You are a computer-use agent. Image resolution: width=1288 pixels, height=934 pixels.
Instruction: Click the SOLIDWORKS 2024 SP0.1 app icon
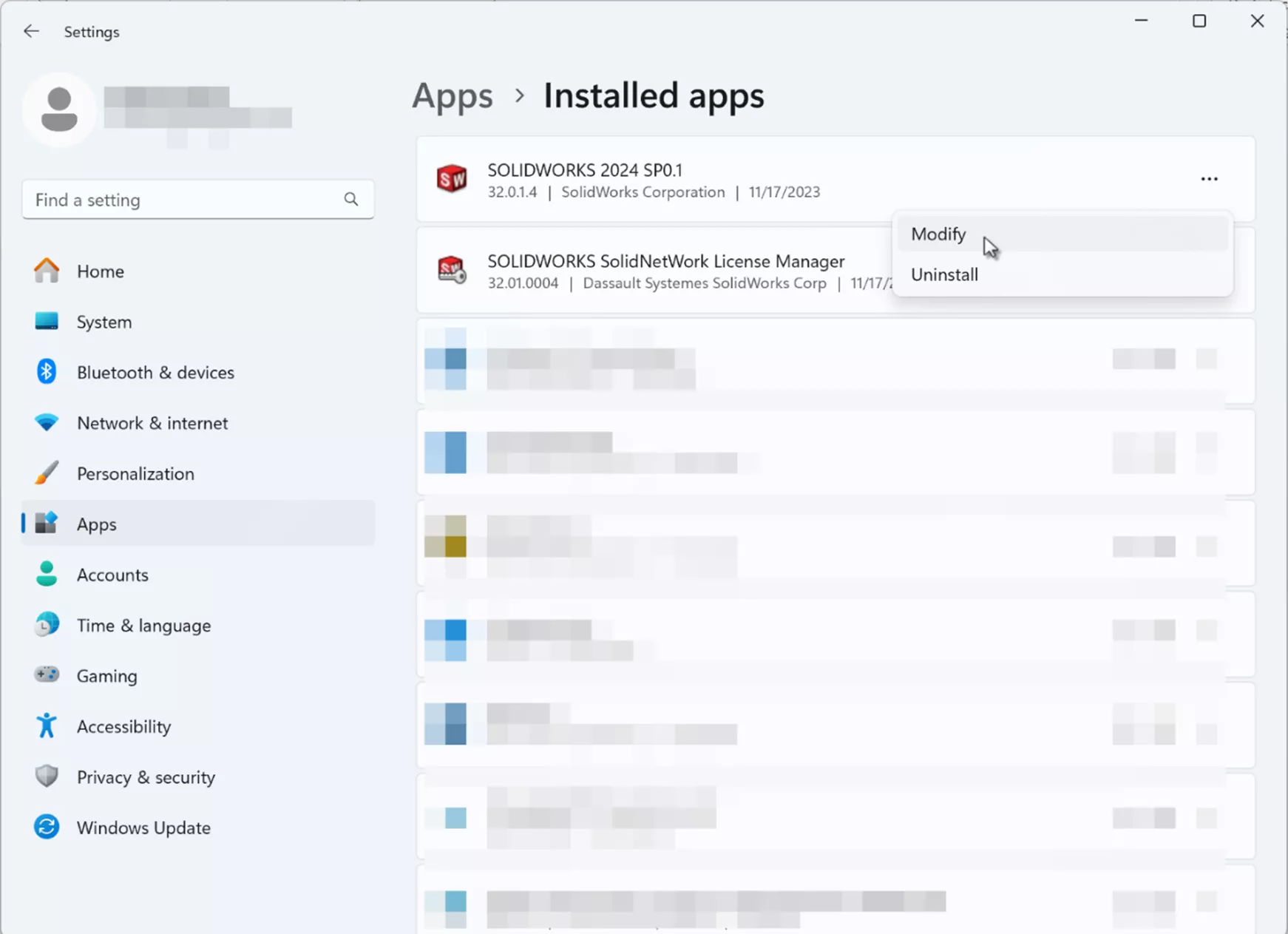point(452,178)
